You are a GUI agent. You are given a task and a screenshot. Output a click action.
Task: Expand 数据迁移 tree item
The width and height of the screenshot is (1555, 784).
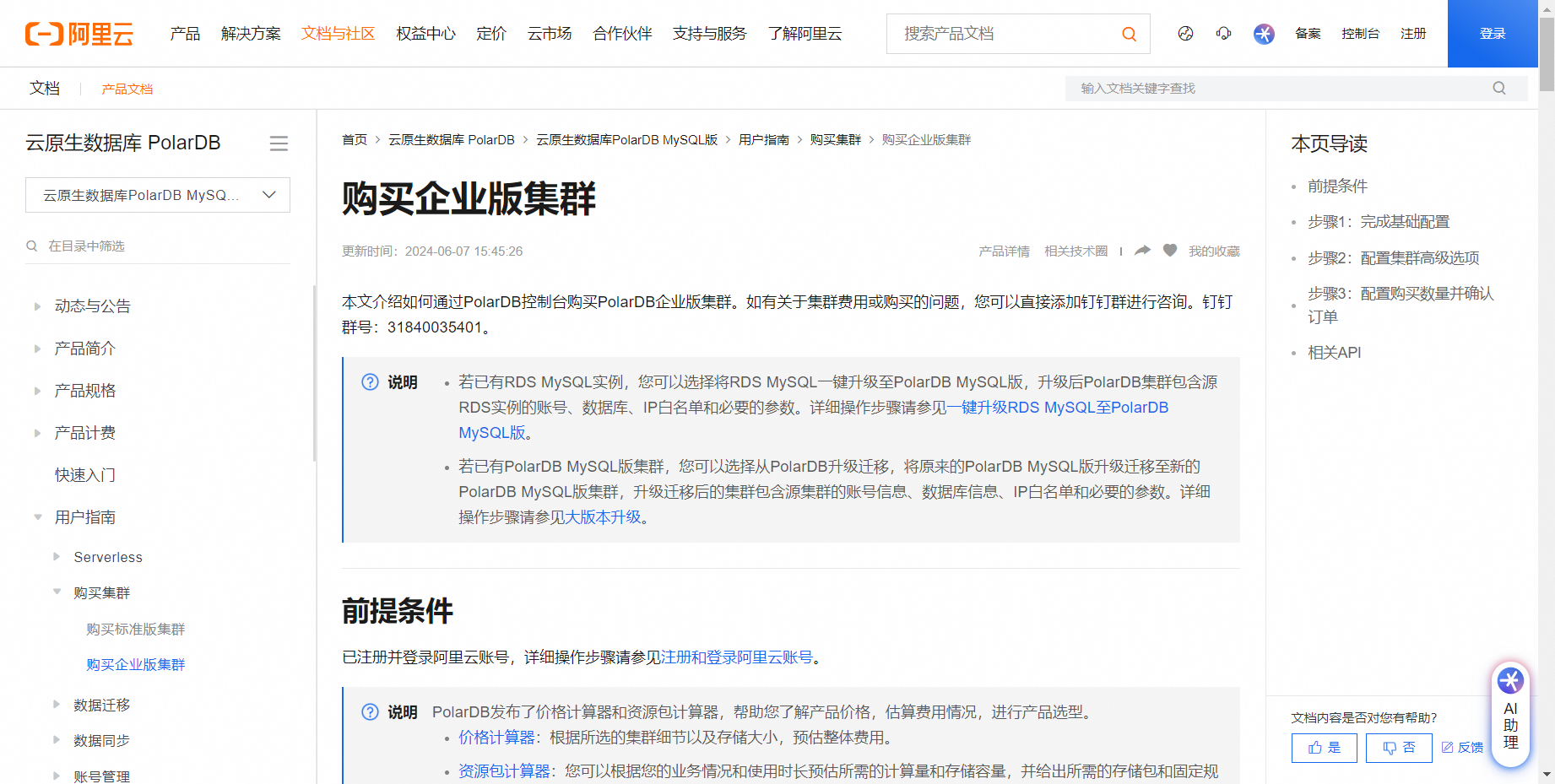57,705
